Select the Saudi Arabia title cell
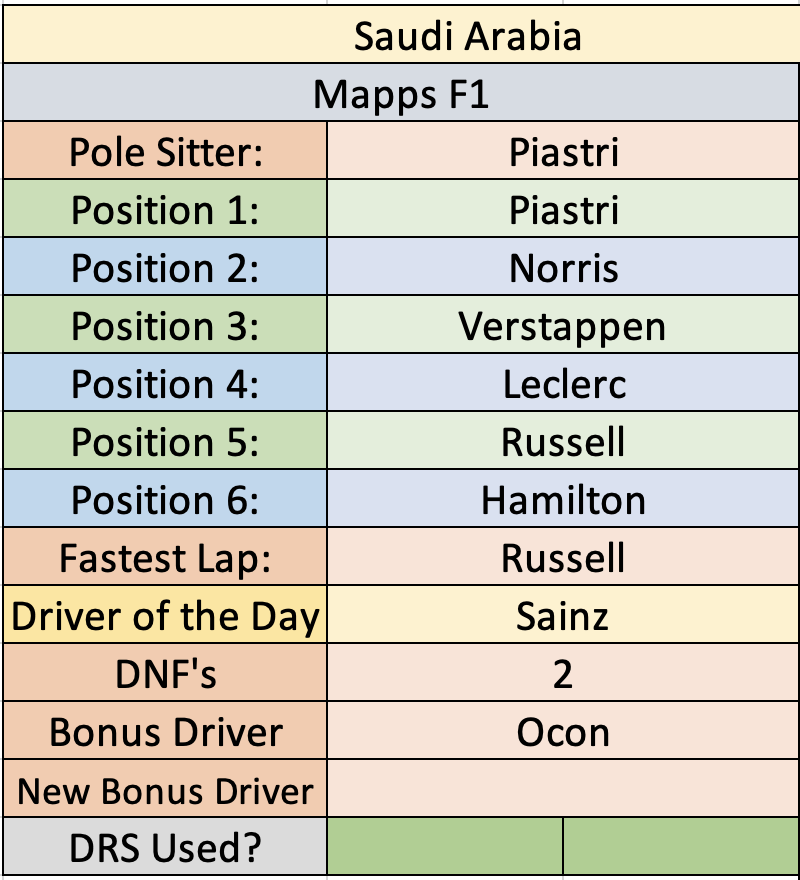This screenshot has width=800, height=880. point(401,35)
